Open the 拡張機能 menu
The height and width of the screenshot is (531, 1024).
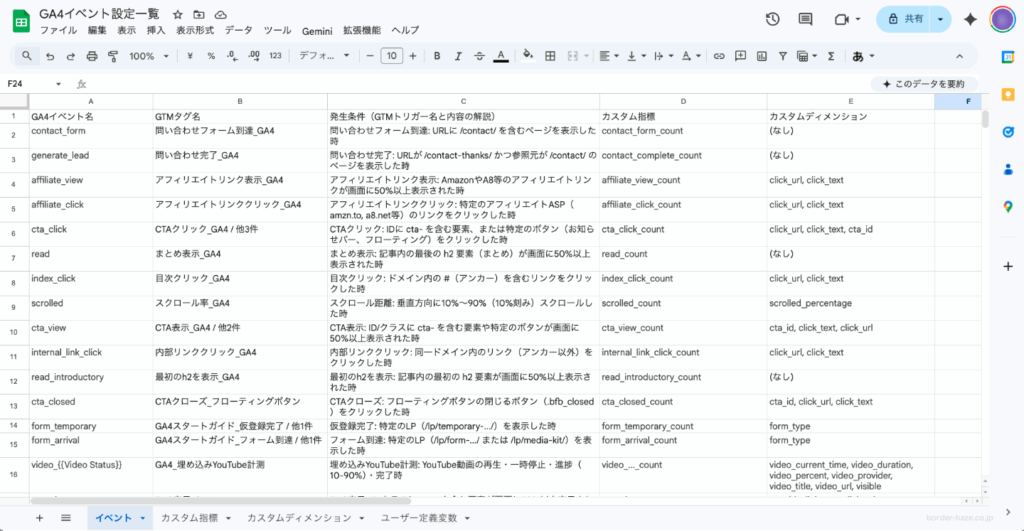click(x=362, y=31)
